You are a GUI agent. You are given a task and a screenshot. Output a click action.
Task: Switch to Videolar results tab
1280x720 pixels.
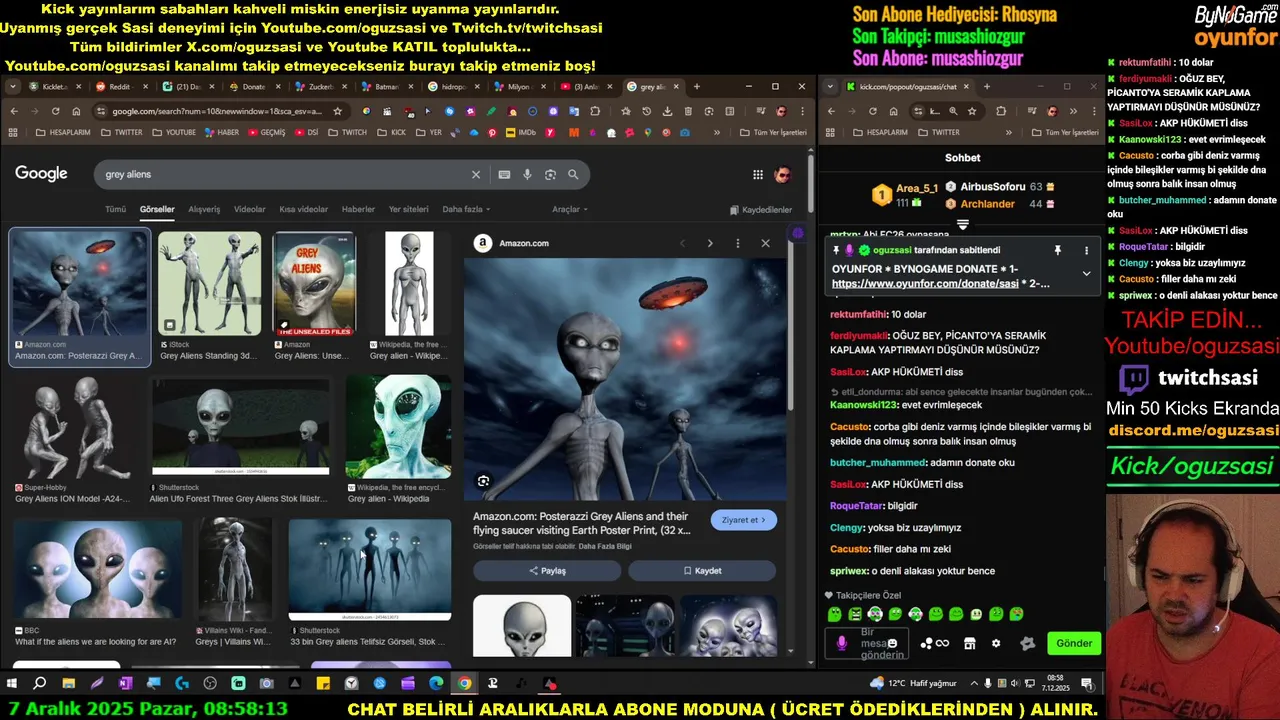tap(250, 209)
